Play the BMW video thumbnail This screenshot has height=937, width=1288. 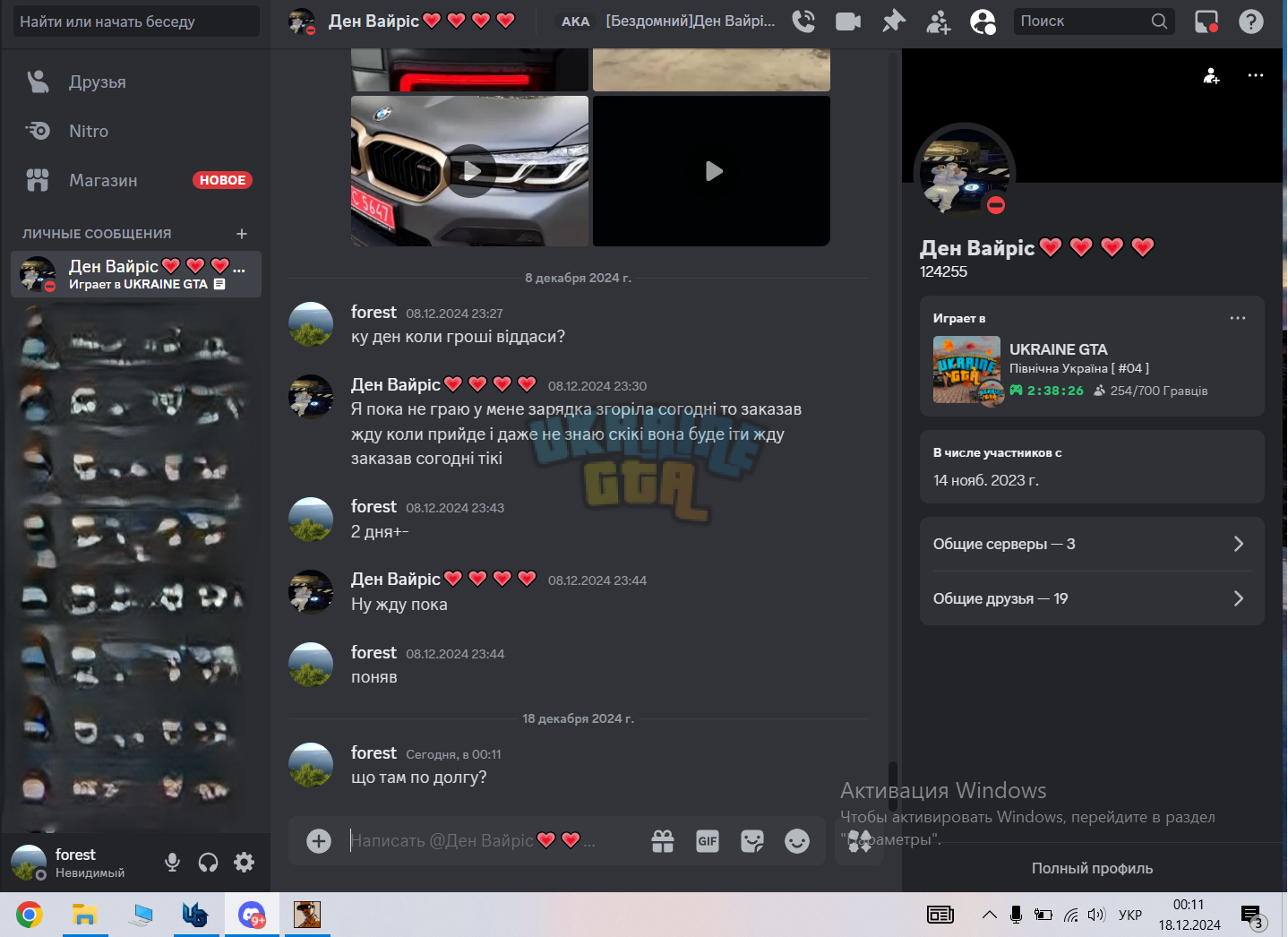coord(471,170)
